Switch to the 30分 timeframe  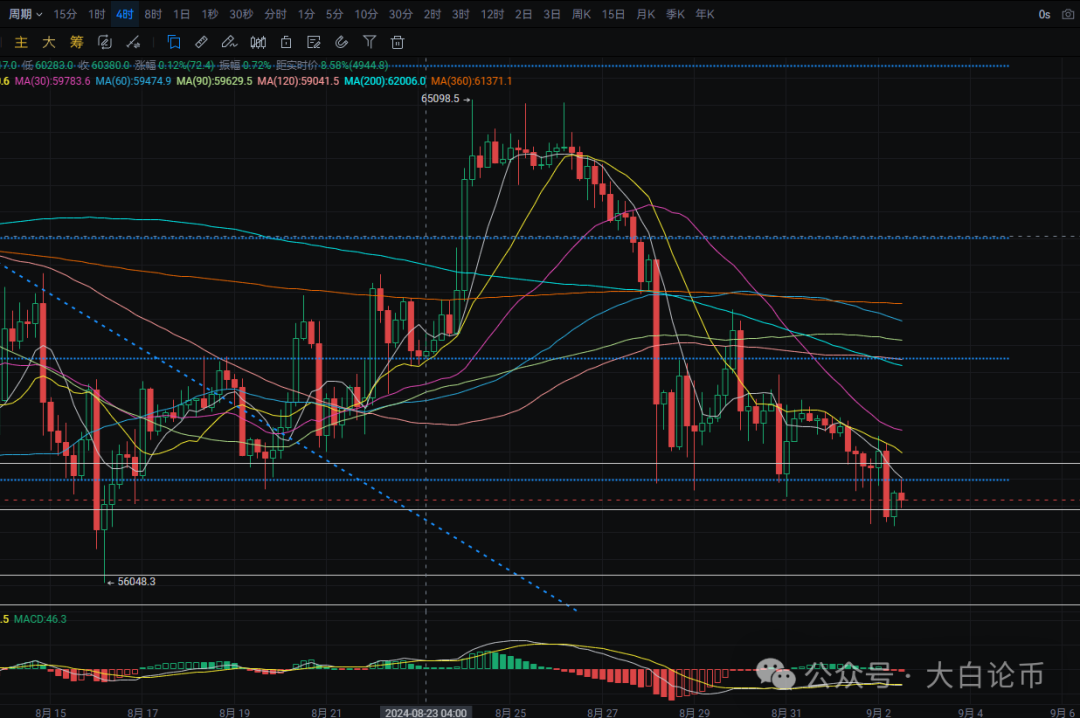click(401, 14)
